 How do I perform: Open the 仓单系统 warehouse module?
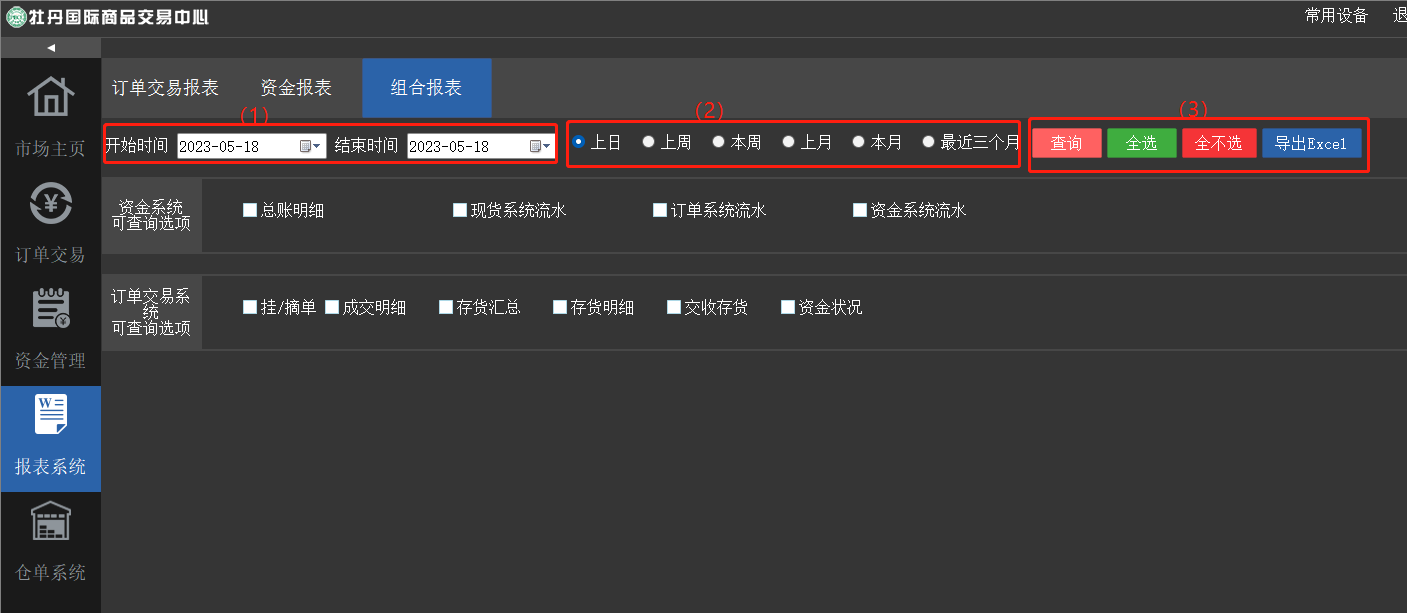click(x=50, y=540)
